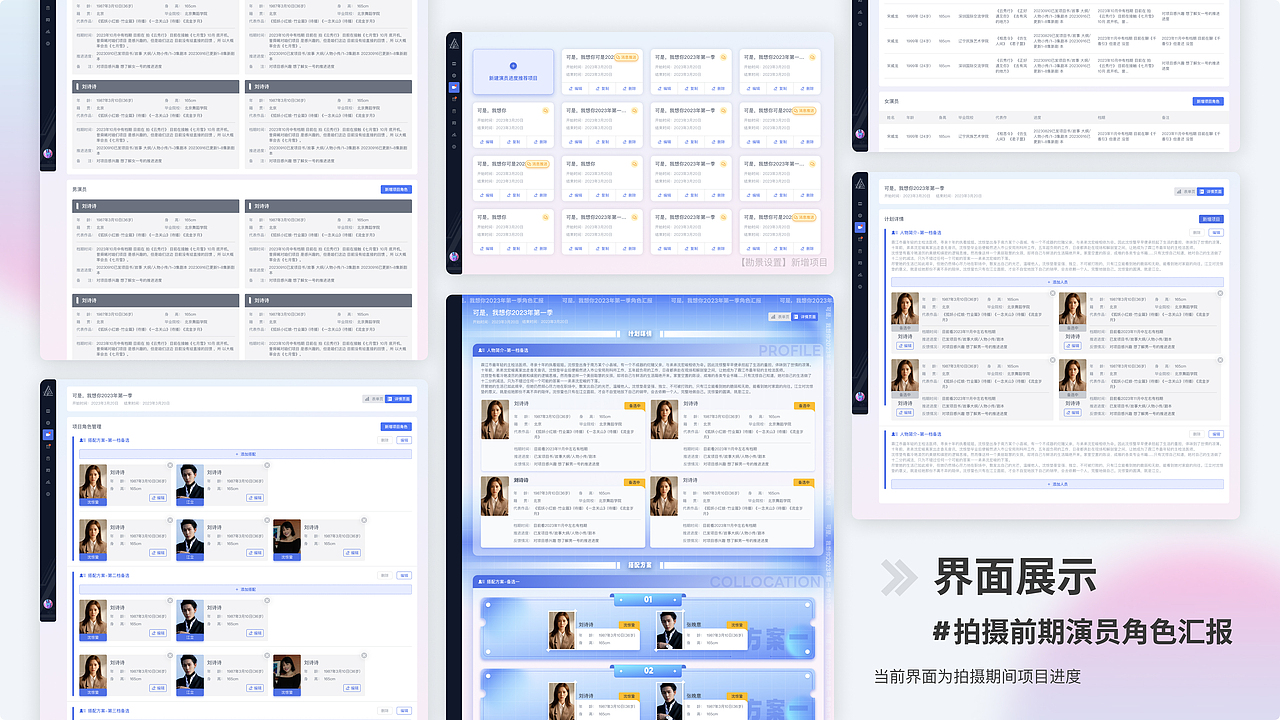1280x720 pixels.
Task: Remove the first person card in 计划详情 window
Action: tap(1053, 293)
